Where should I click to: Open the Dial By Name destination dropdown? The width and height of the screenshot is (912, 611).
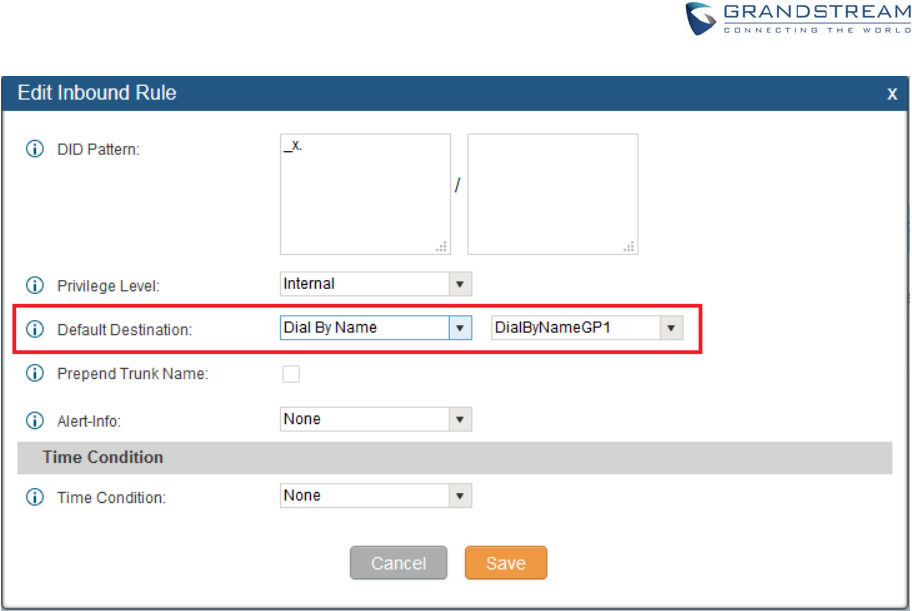[376, 328]
